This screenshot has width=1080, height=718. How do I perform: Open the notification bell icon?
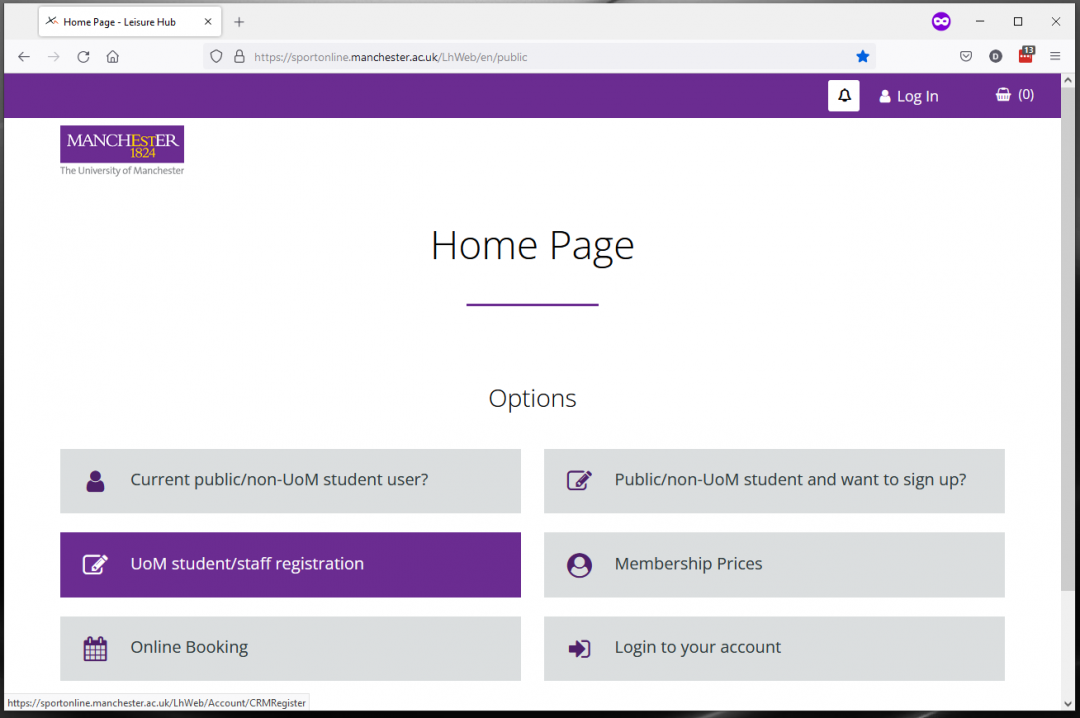843,95
